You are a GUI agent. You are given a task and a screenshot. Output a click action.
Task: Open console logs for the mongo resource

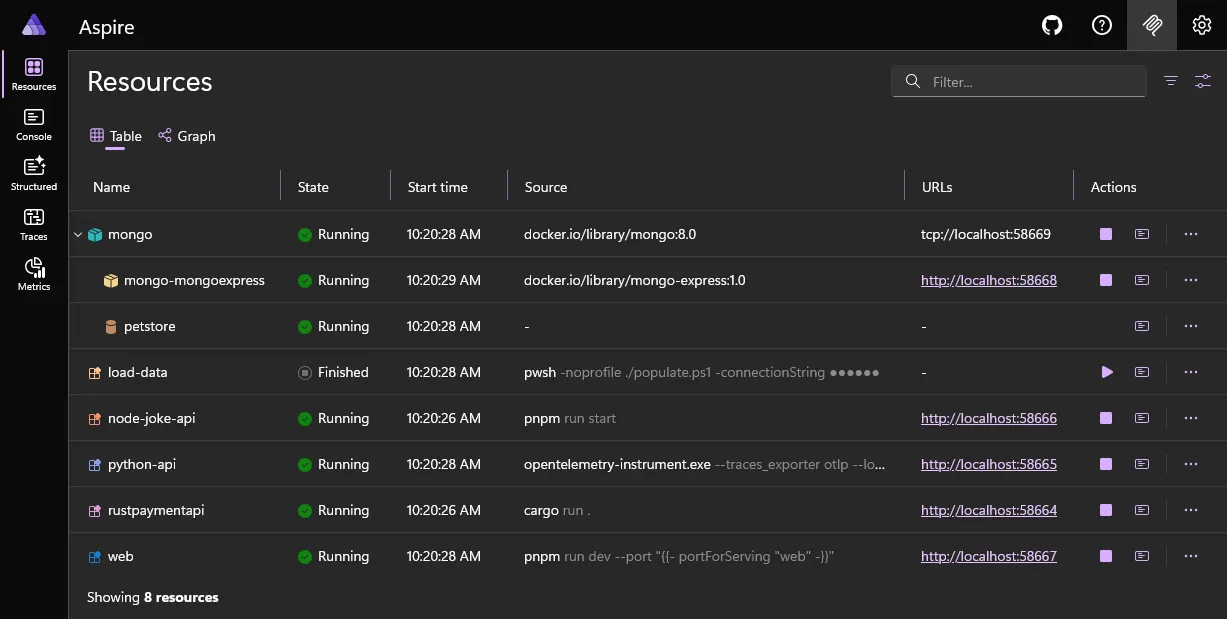click(x=1141, y=234)
